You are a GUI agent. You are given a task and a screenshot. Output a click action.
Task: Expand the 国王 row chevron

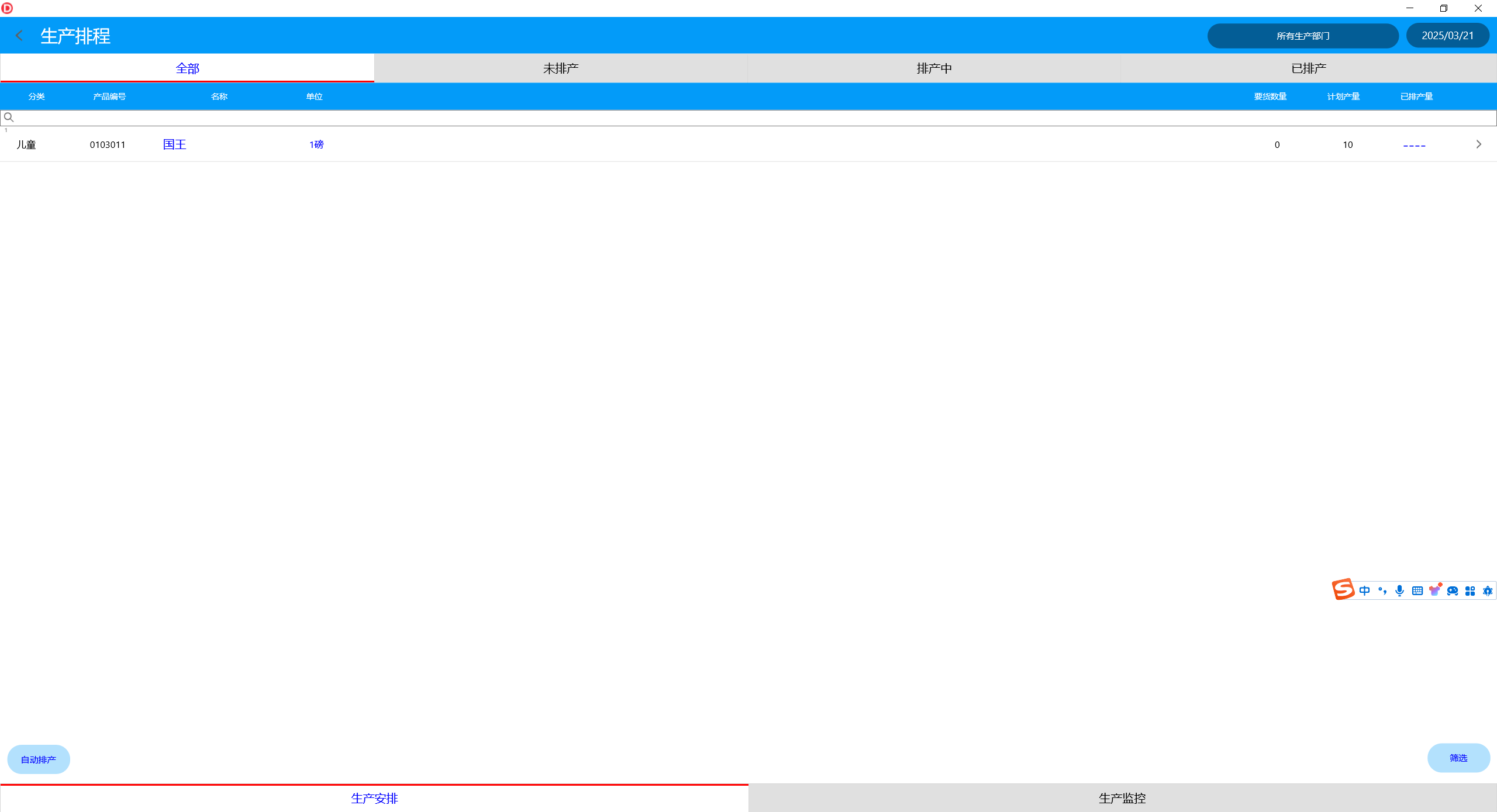point(1478,144)
